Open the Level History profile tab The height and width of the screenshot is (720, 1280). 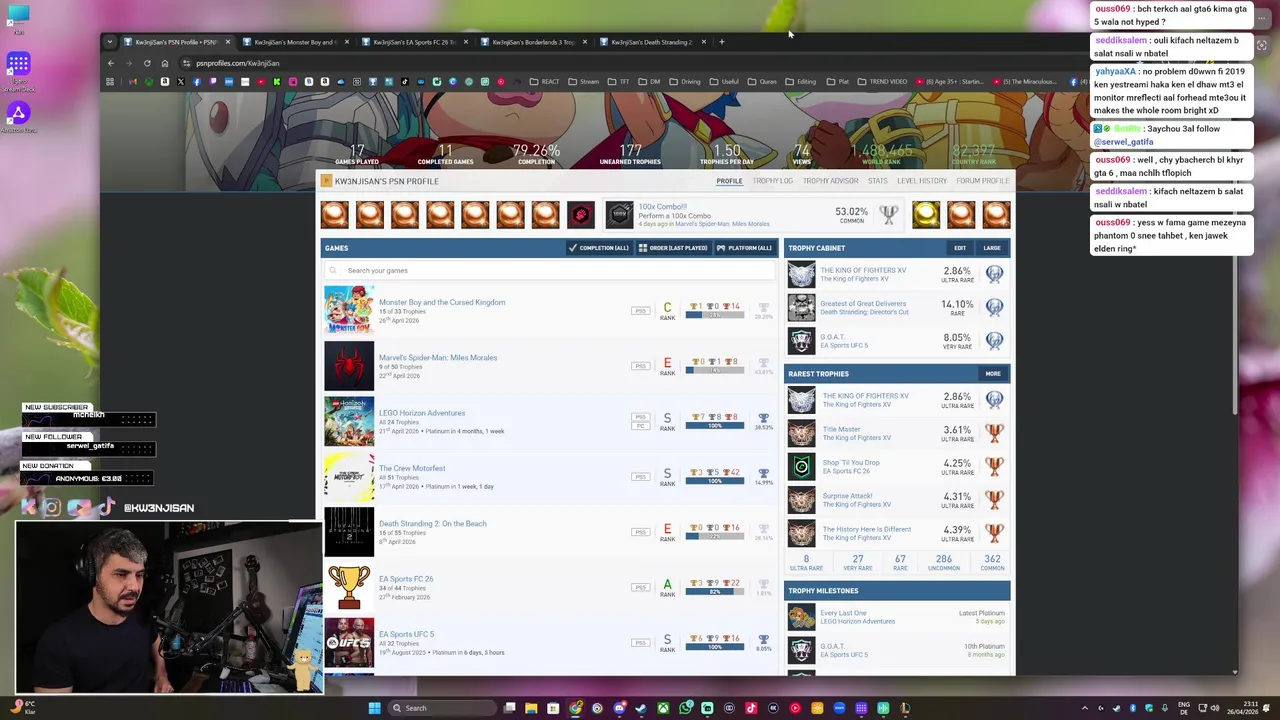(922, 181)
